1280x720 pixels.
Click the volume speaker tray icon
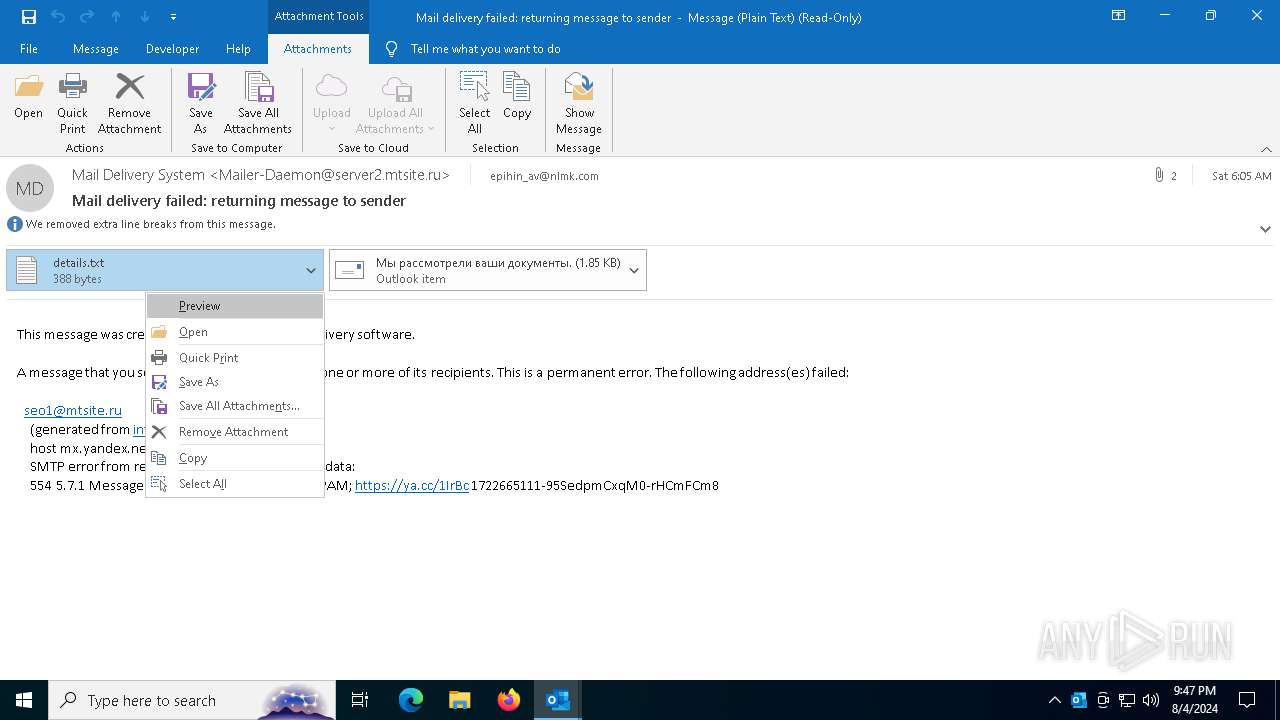point(1151,700)
